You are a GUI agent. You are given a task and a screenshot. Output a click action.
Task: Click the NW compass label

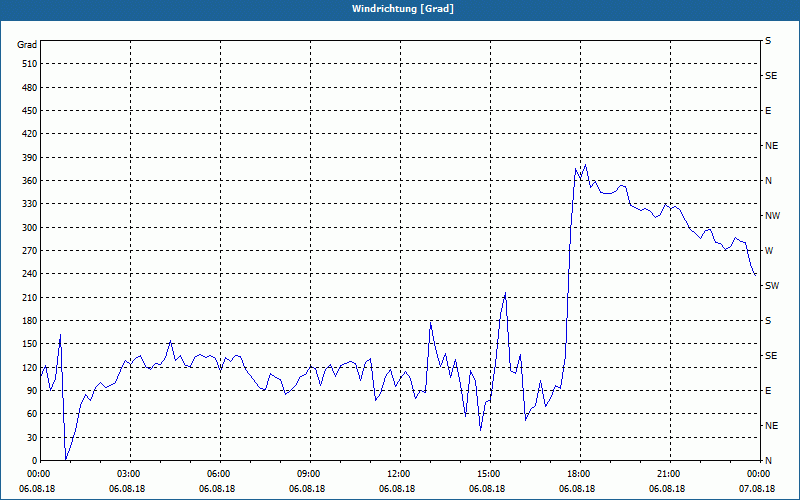click(x=772, y=216)
